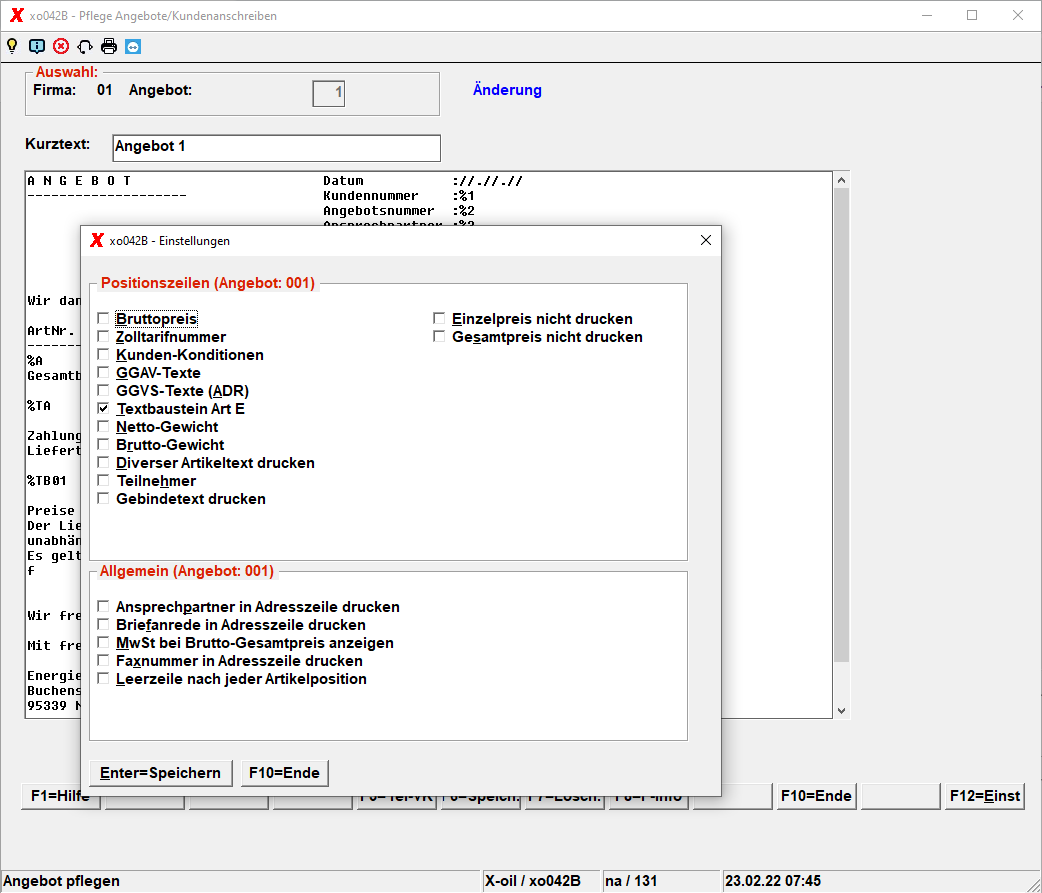Check the GGAV-Texte box

[103, 373]
